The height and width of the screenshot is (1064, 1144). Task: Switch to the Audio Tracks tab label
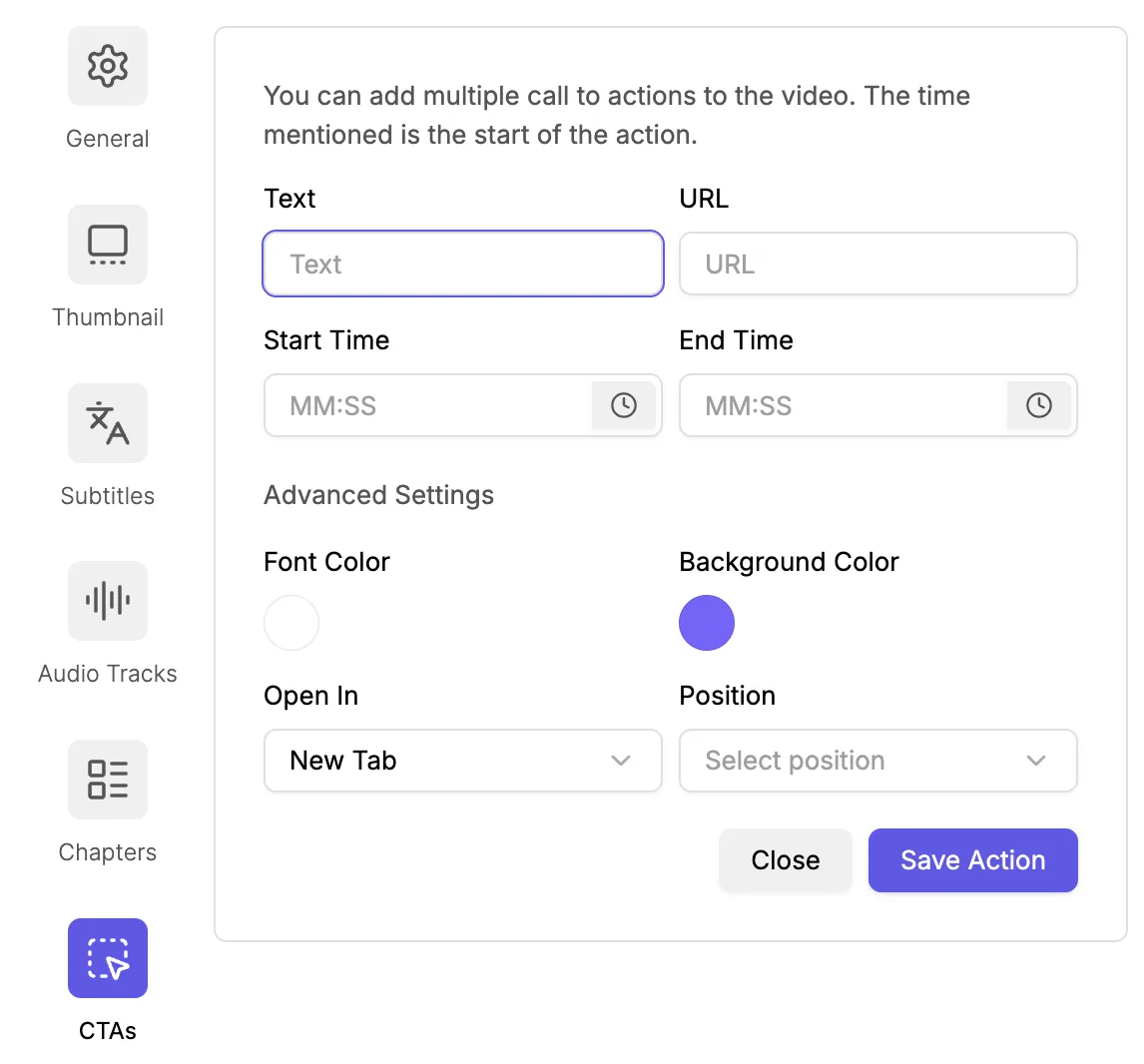coord(108,674)
